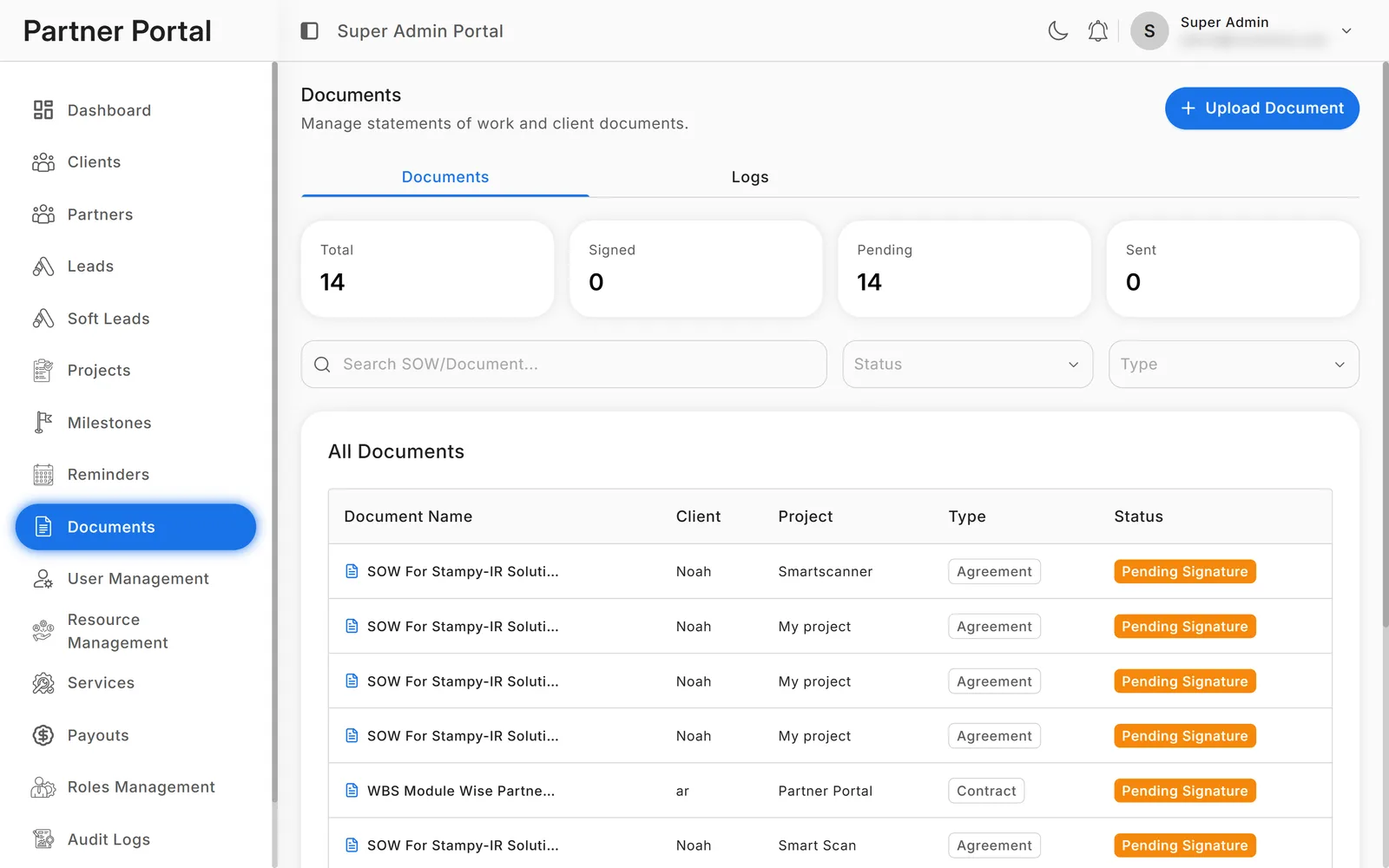Click the Document Name column header
Image resolution: width=1389 pixels, height=868 pixels.
[x=408, y=516]
